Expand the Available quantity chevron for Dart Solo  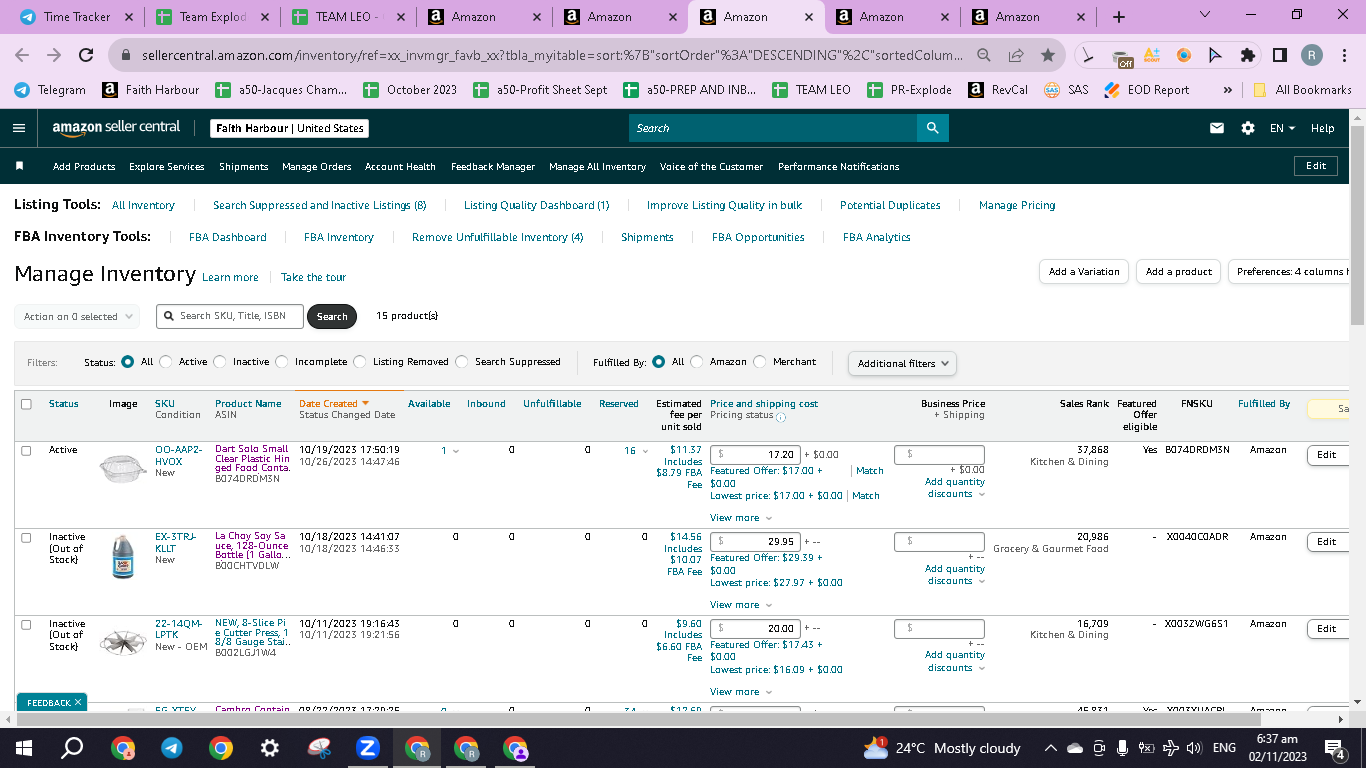[x=457, y=452]
